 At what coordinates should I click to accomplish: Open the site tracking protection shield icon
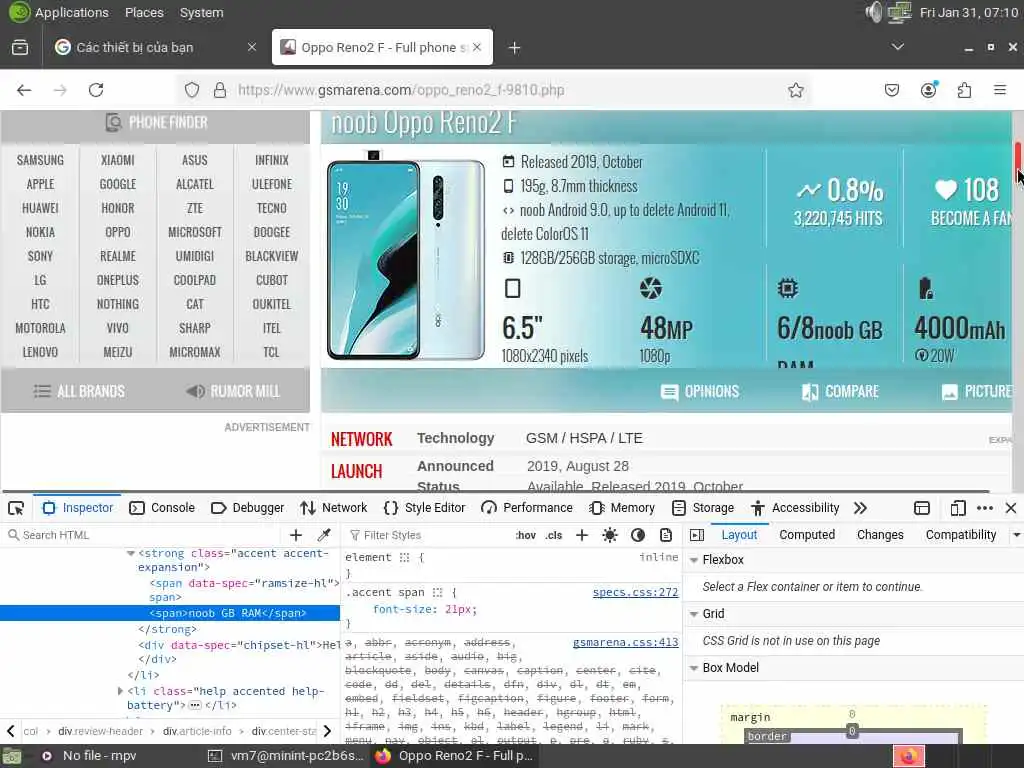point(191,90)
